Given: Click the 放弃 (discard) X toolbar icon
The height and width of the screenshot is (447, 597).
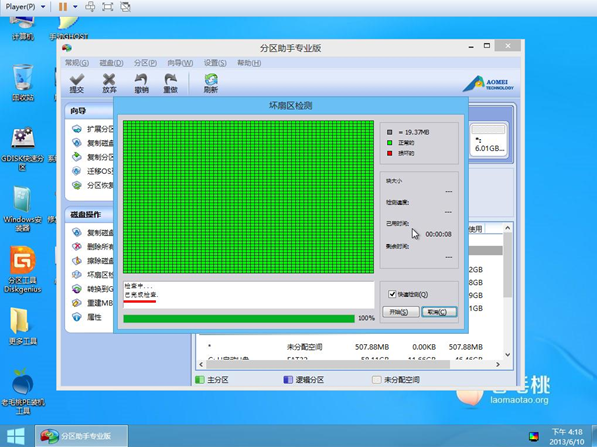Looking at the screenshot, I should pyautogui.click(x=109, y=83).
